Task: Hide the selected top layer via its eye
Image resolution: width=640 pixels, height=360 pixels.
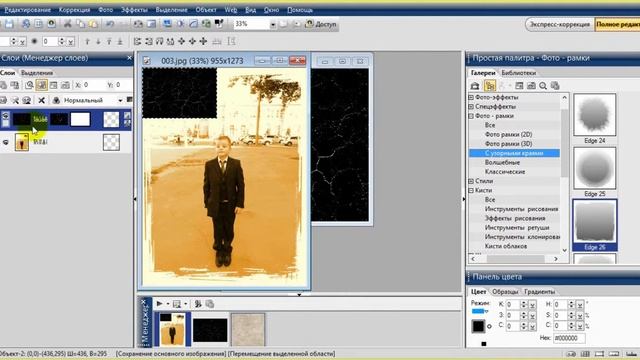Action: click(5, 116)
